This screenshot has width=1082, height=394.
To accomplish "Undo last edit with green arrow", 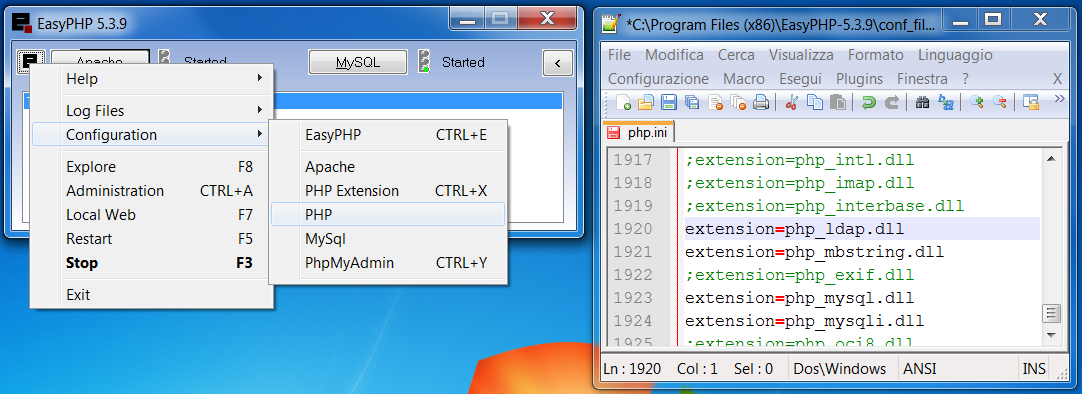I will pyautogui.click(x=869, y=103).
